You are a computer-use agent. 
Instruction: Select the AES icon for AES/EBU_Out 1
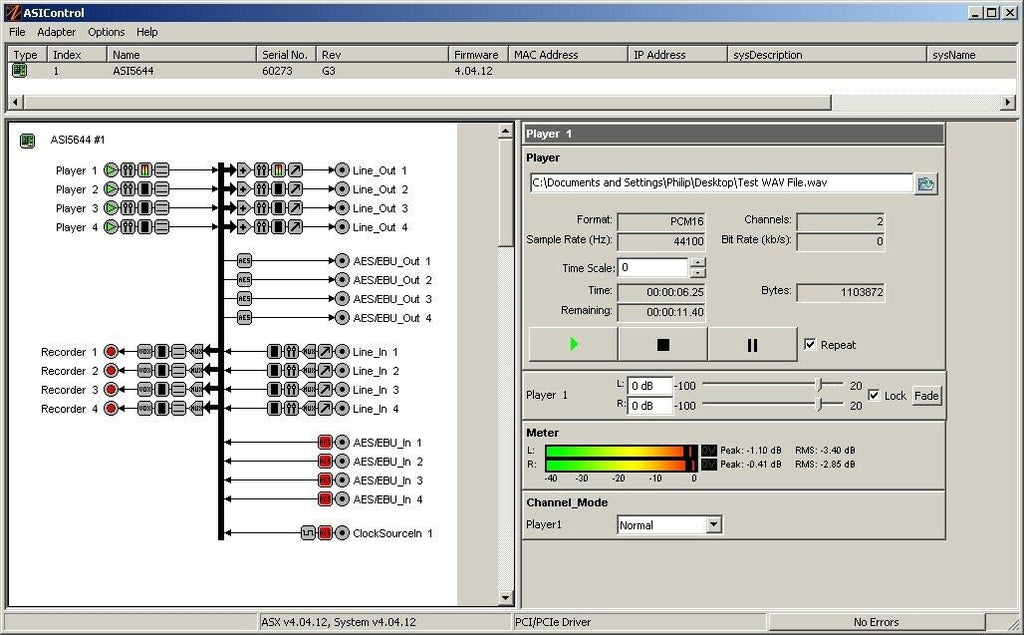[x=244, y=261]
